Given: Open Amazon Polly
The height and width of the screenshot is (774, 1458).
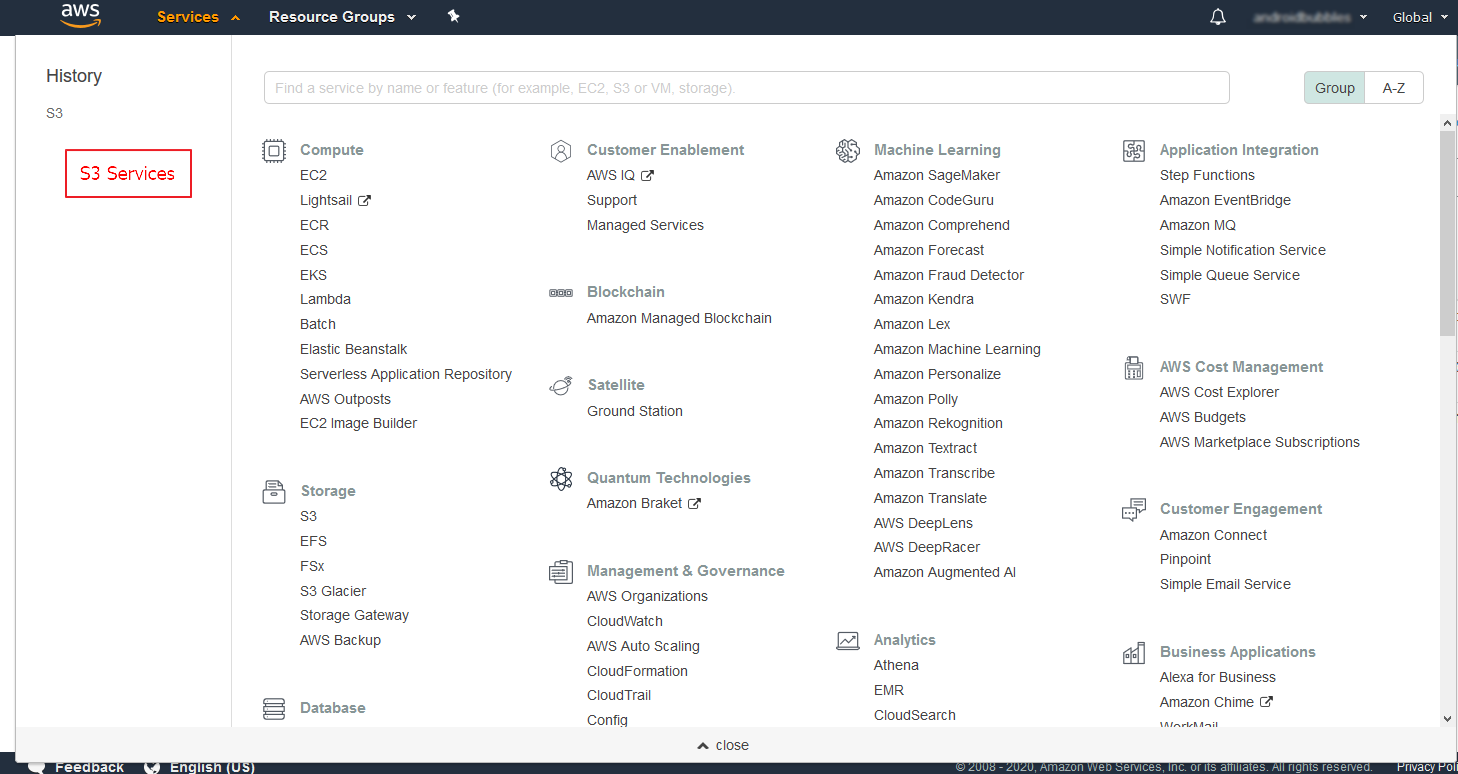Looking at the screenshot, I should coord(916,399).
